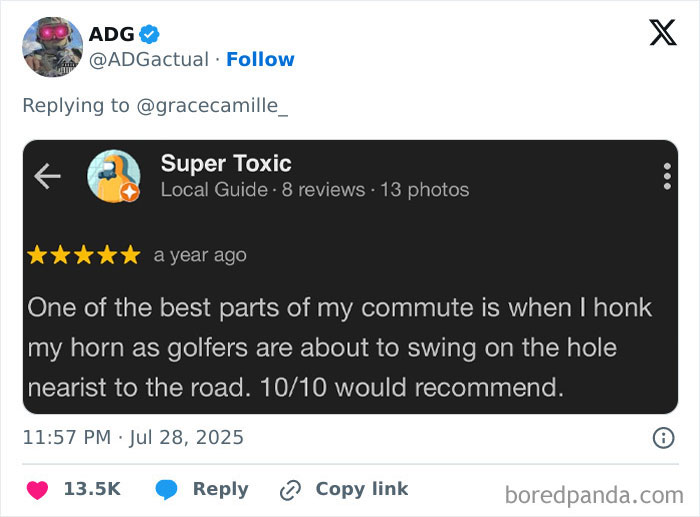
Task: Click the tweet info icon
Action: (662, 437)
